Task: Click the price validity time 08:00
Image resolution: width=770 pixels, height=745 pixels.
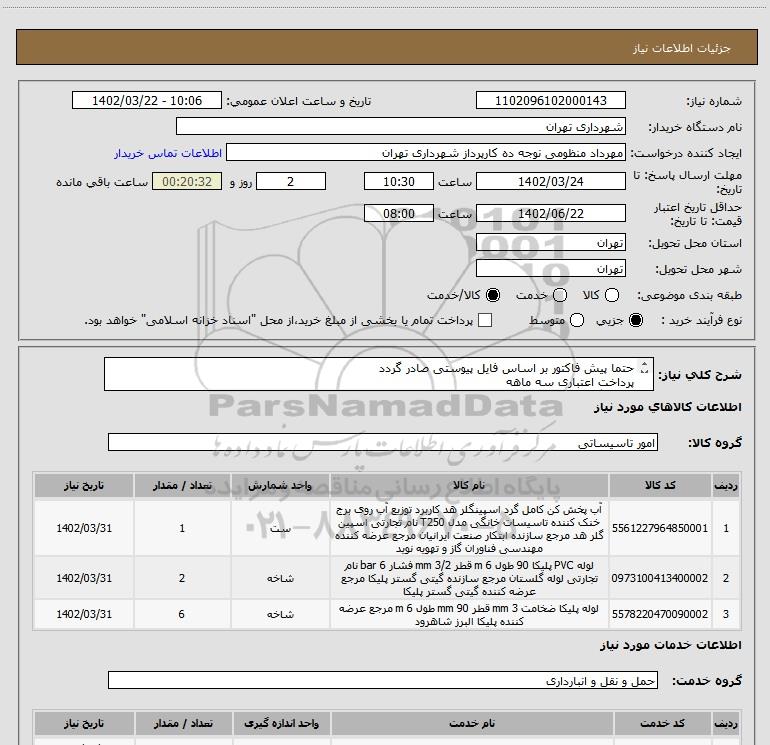Action: (x=399, y=213)
